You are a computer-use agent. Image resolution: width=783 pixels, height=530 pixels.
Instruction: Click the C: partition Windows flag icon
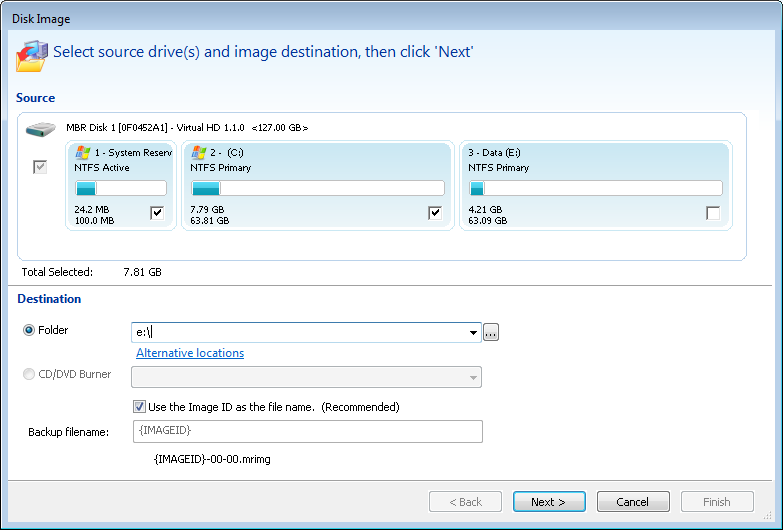pos(199,152)
